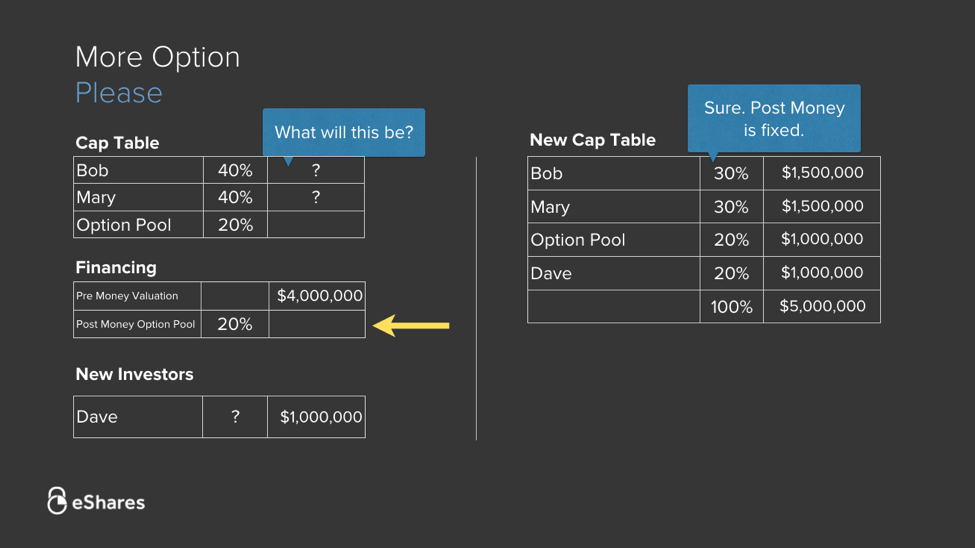This screenshot has width=975, height=548.
Task: Click Option Pool $1,000,000 in New Cap Table
Action: click(x=822, y=239)
